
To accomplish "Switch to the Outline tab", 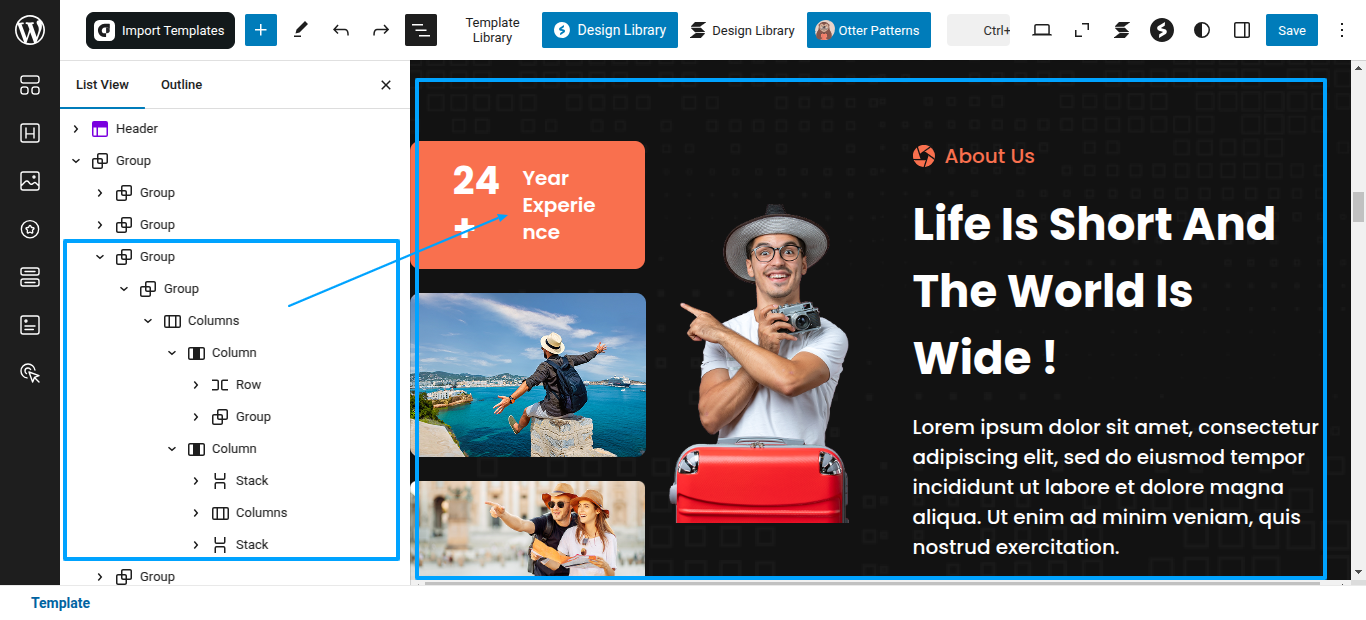I will [x=182, y=85].
